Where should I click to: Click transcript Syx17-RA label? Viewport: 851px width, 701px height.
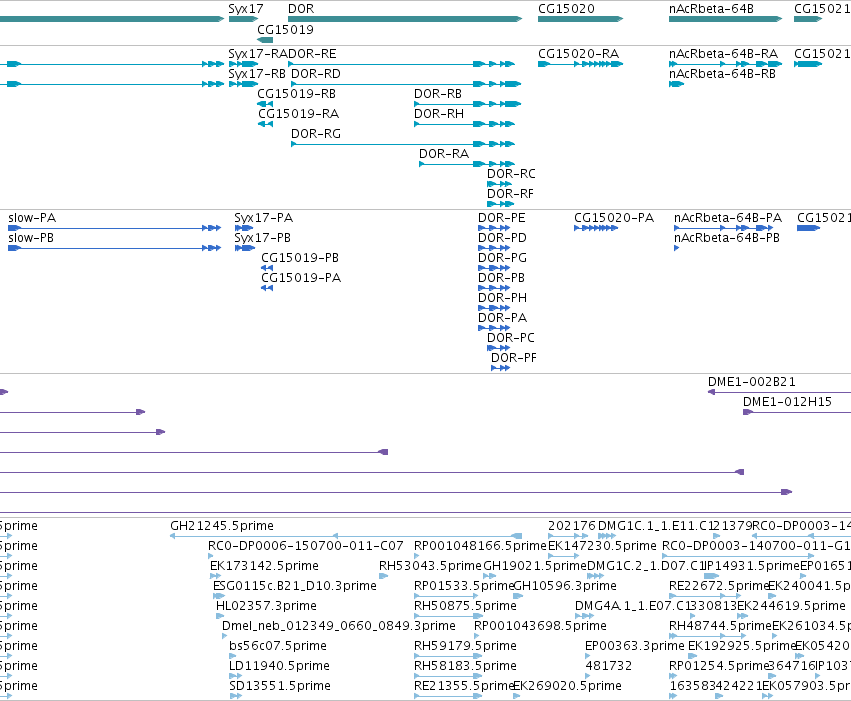(258, 54)
